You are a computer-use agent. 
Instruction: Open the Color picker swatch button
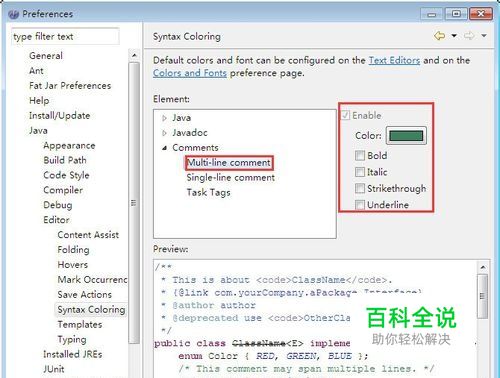pos(406,136)
